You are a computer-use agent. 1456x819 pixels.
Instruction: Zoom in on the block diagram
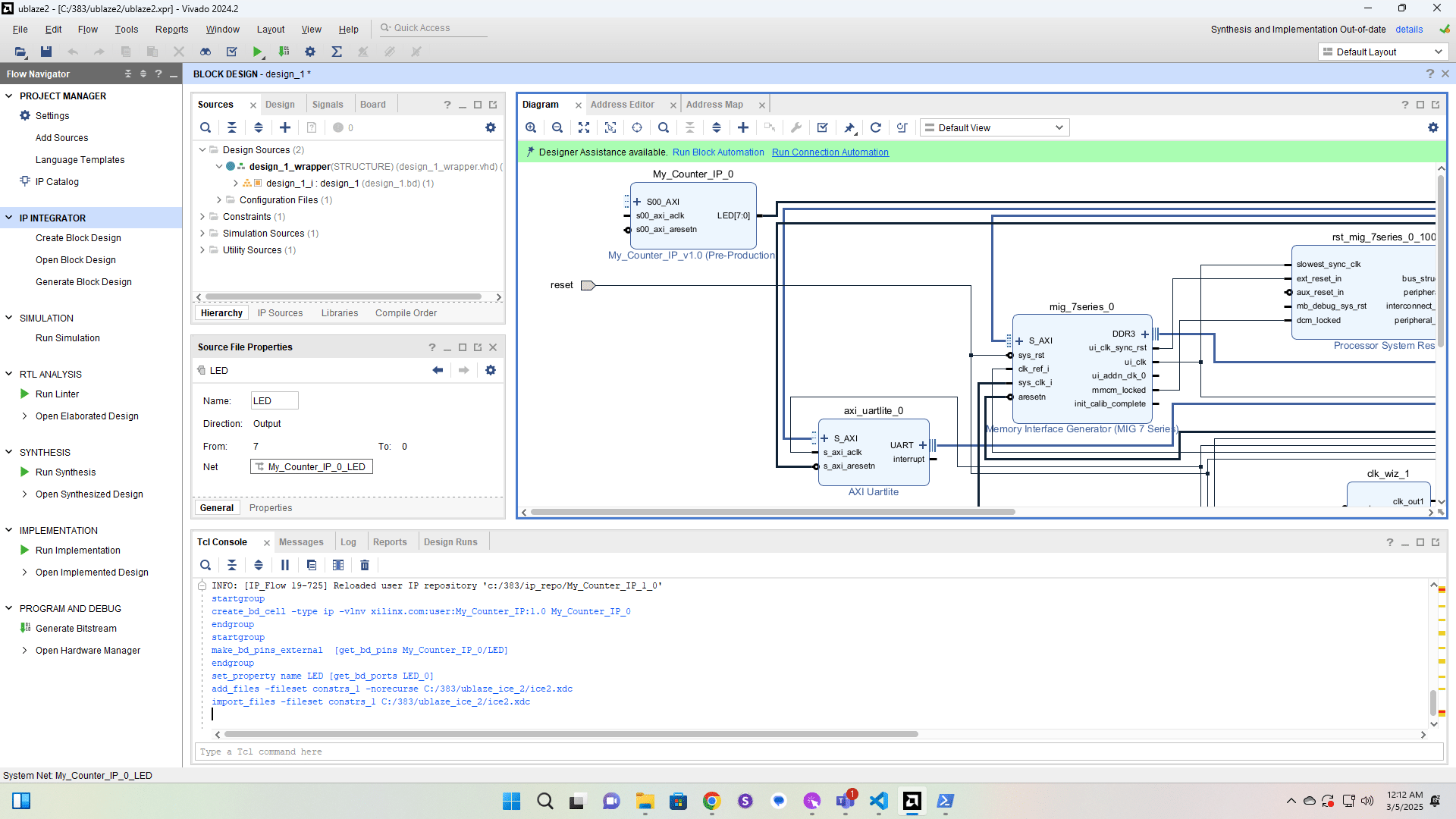531,127
